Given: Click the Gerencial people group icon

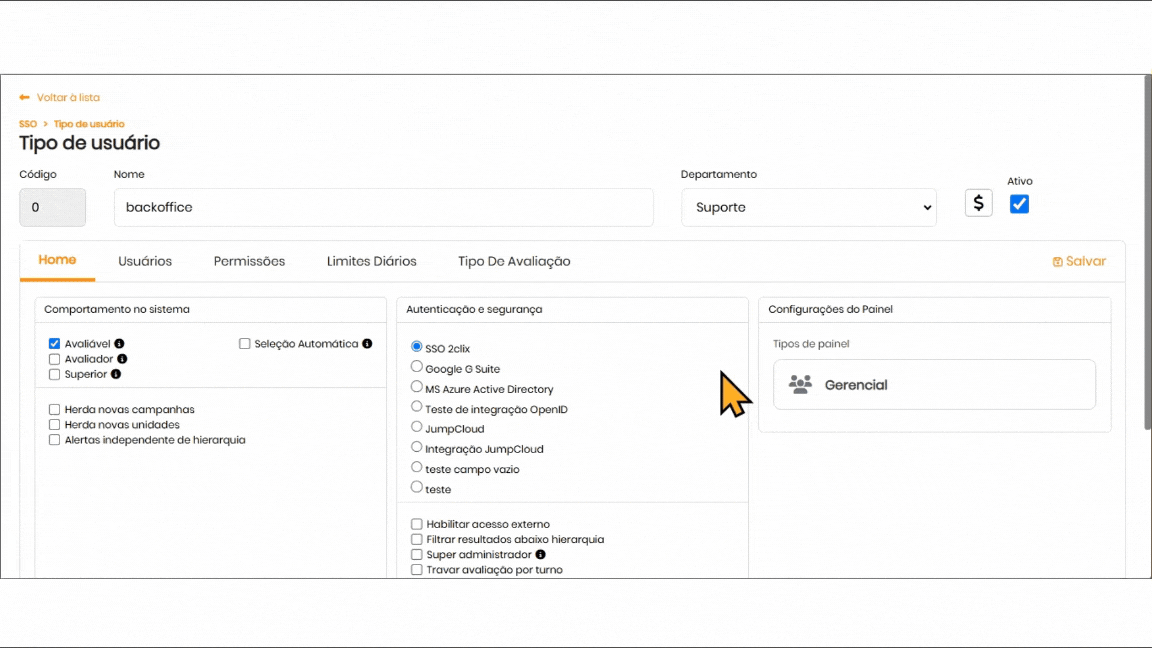Looking at the screenshot, I should [800, 385].
